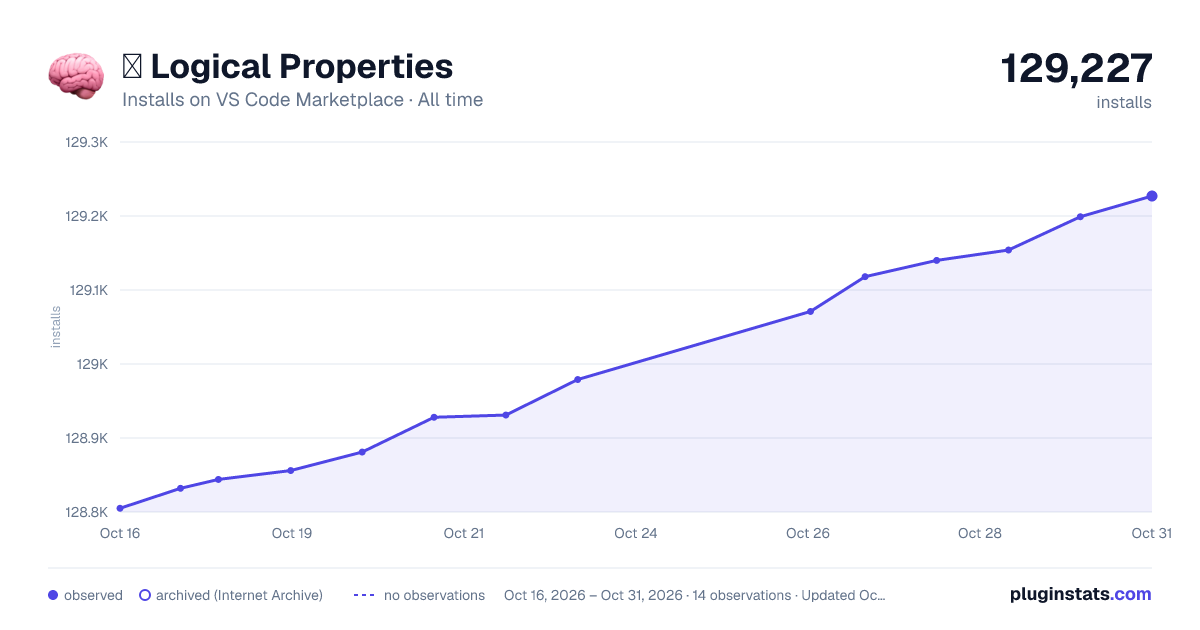Click the dashed 'no observations' legend line
Viewport: 1200px width, 630px height.
coord(364,595)
